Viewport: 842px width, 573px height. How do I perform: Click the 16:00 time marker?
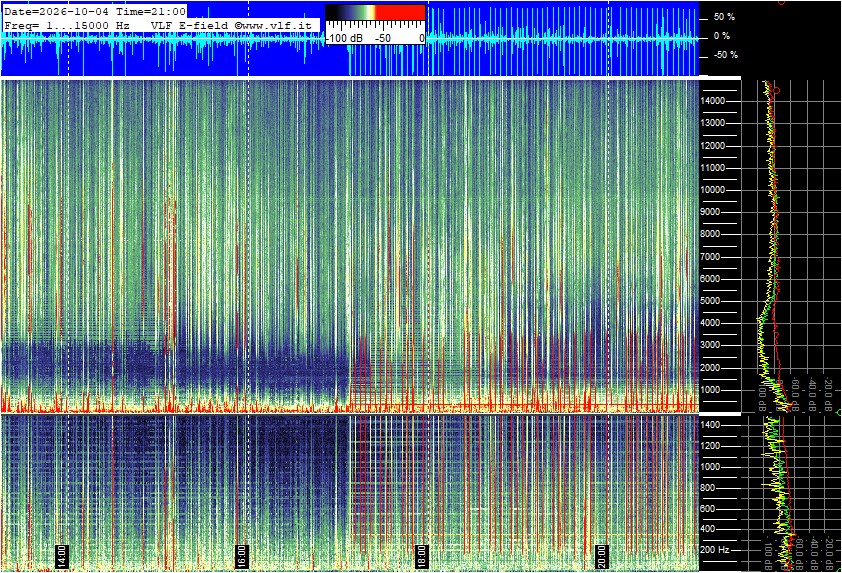242,556
